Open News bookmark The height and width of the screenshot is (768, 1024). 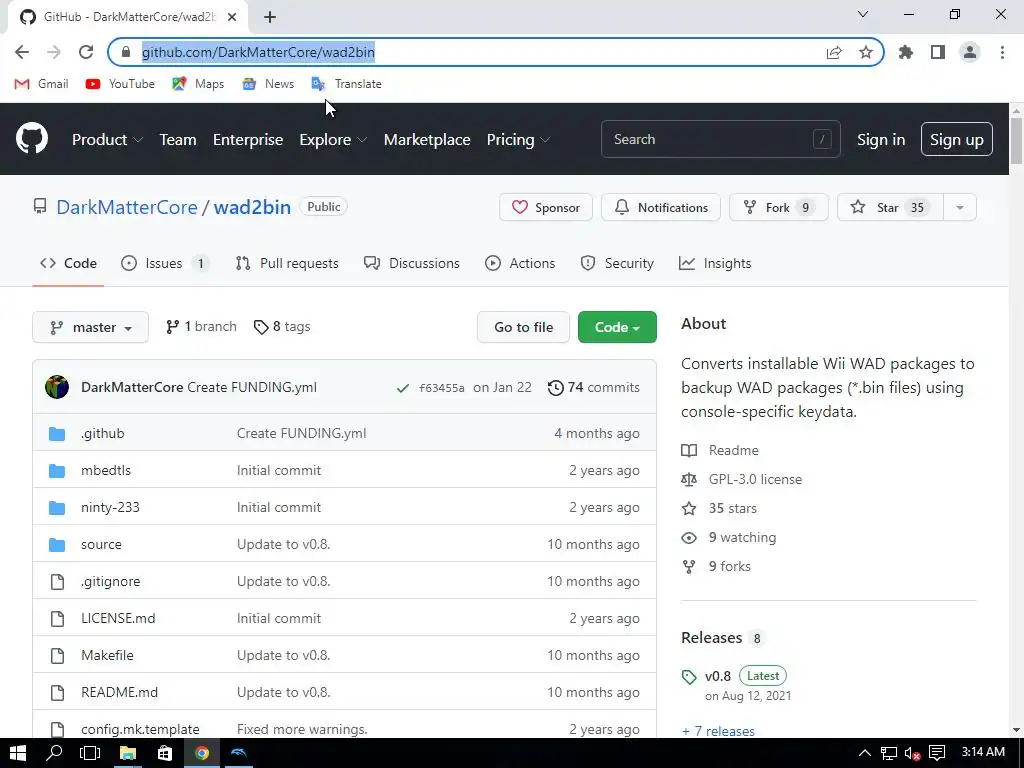(268, 84)
